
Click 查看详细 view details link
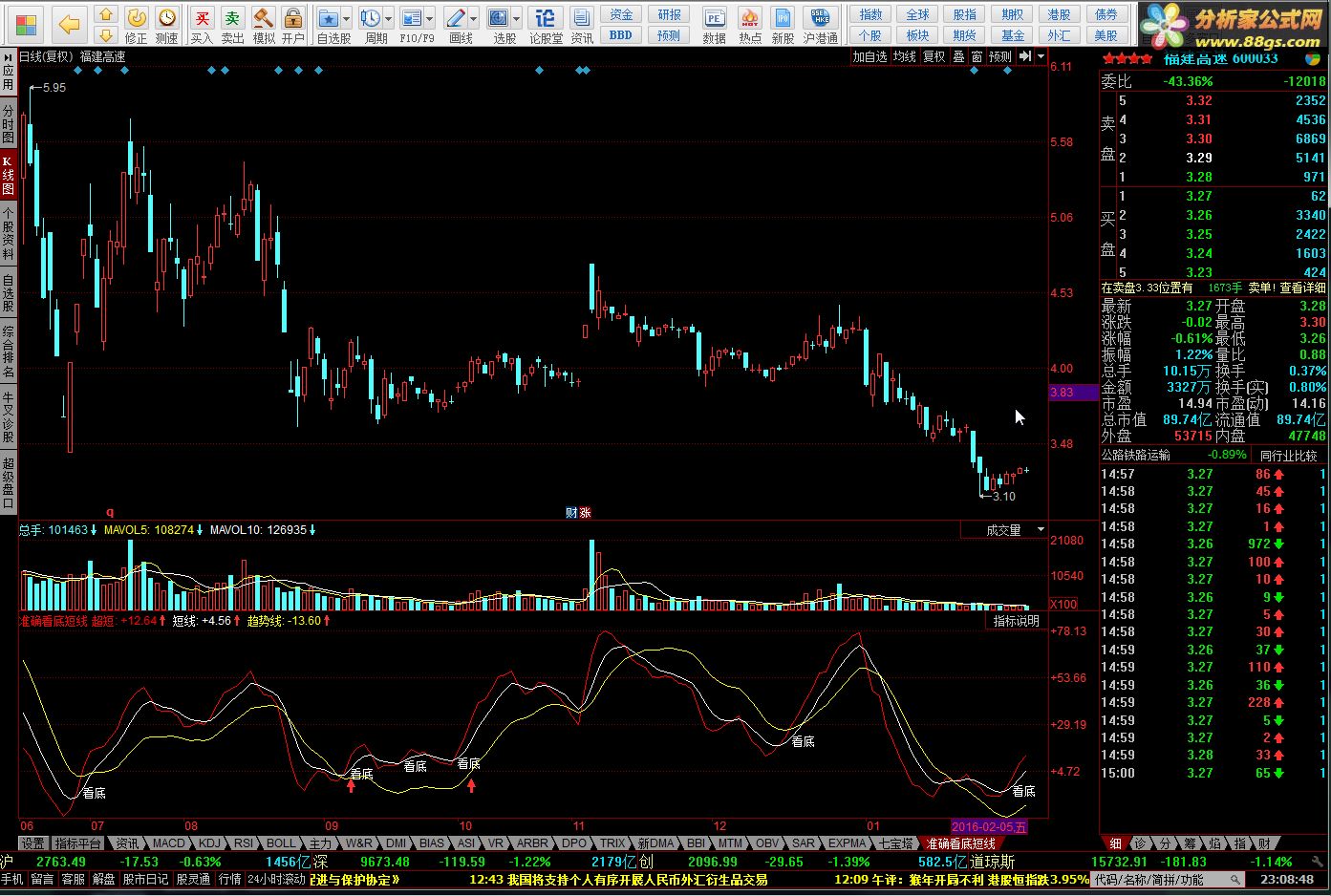pos(1302,288)
